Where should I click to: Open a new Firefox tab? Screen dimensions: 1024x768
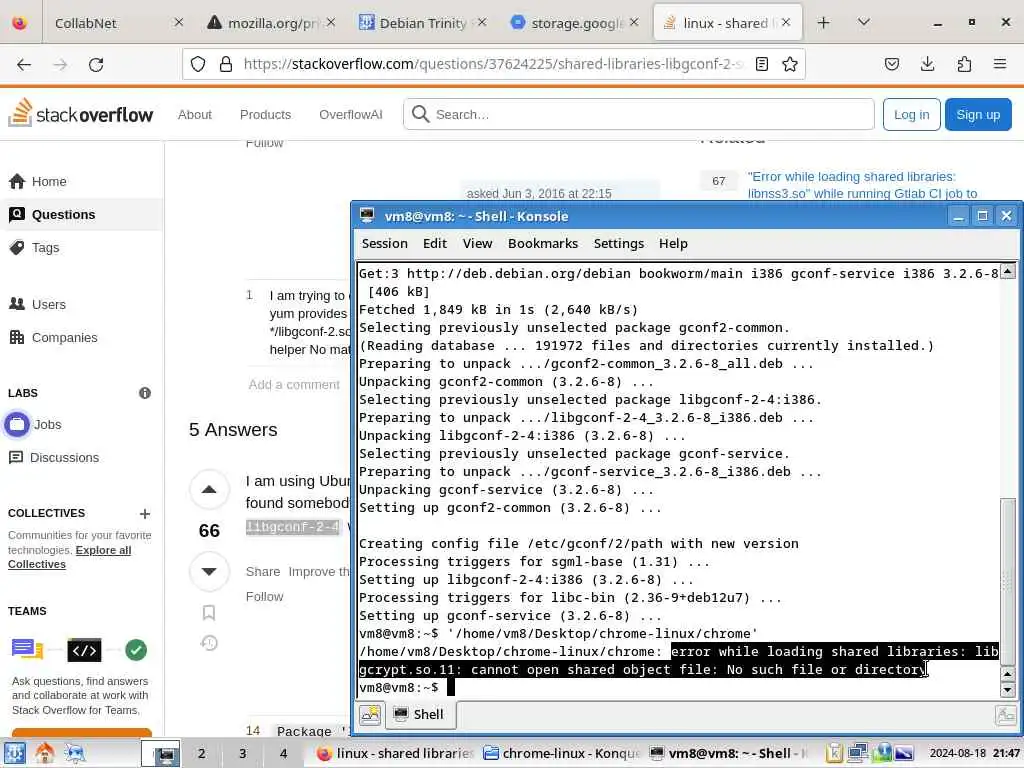click(824, 23)
